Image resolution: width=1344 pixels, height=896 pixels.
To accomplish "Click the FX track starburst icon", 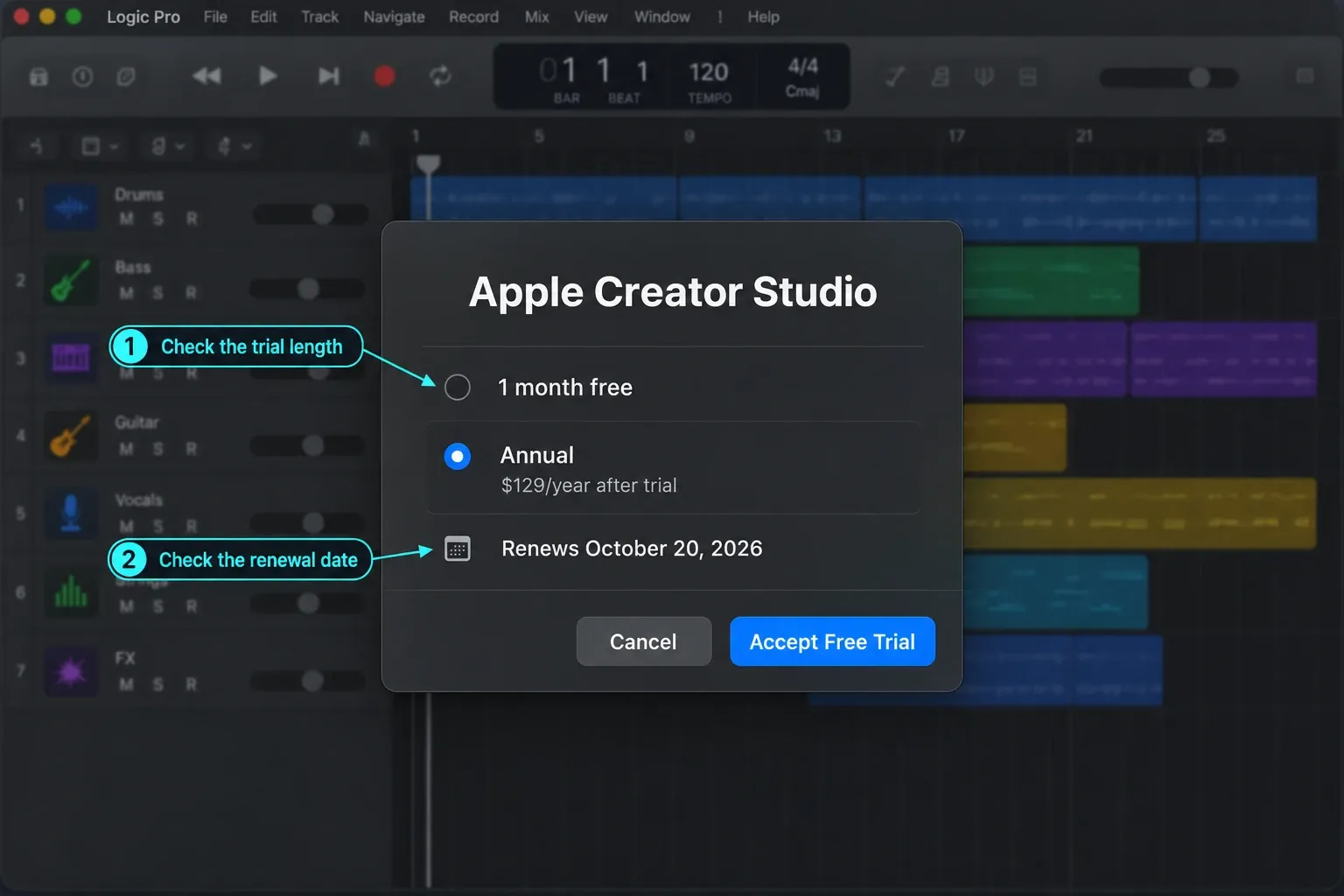I will [71, 671].
